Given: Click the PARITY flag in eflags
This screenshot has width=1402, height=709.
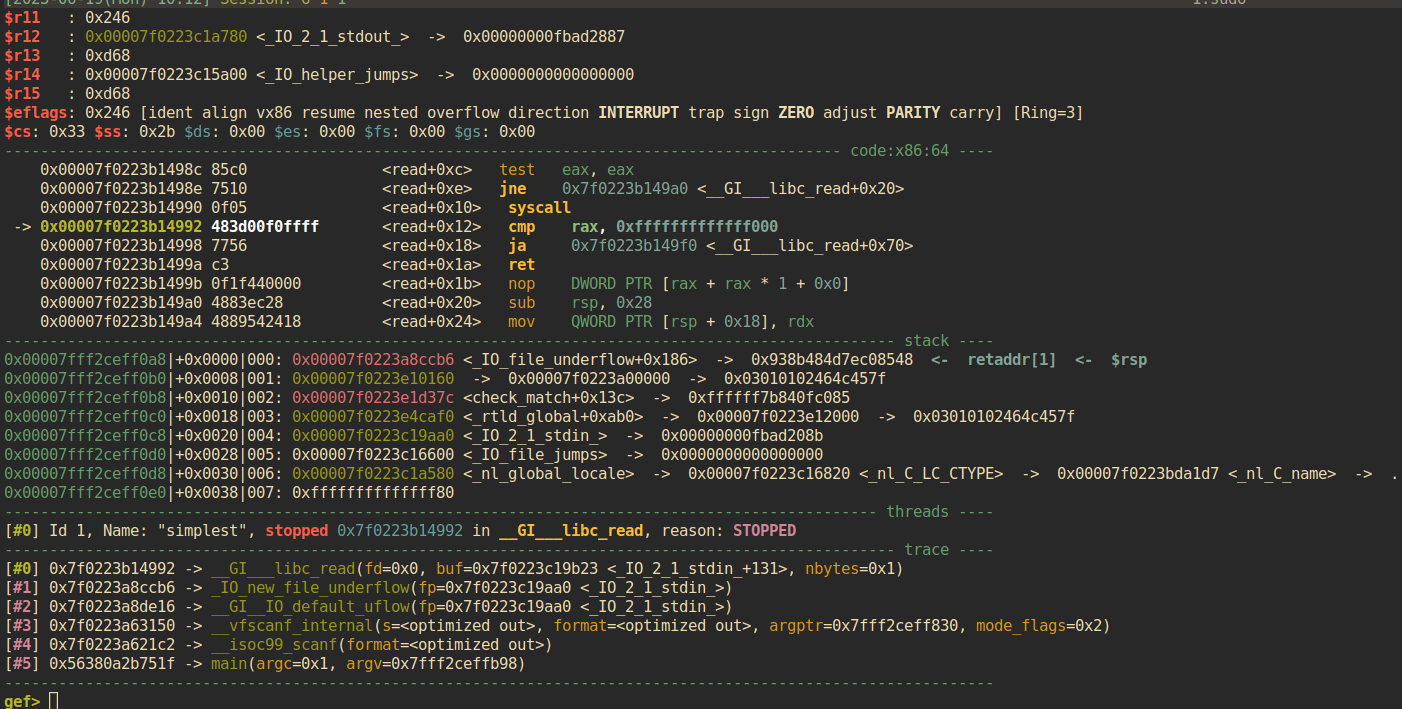Looking at the screenshot, I should 913,112.
